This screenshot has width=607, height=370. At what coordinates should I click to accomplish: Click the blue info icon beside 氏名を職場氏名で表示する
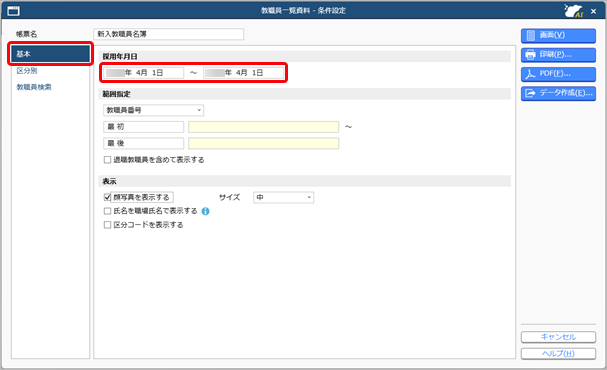pos(206,211)
